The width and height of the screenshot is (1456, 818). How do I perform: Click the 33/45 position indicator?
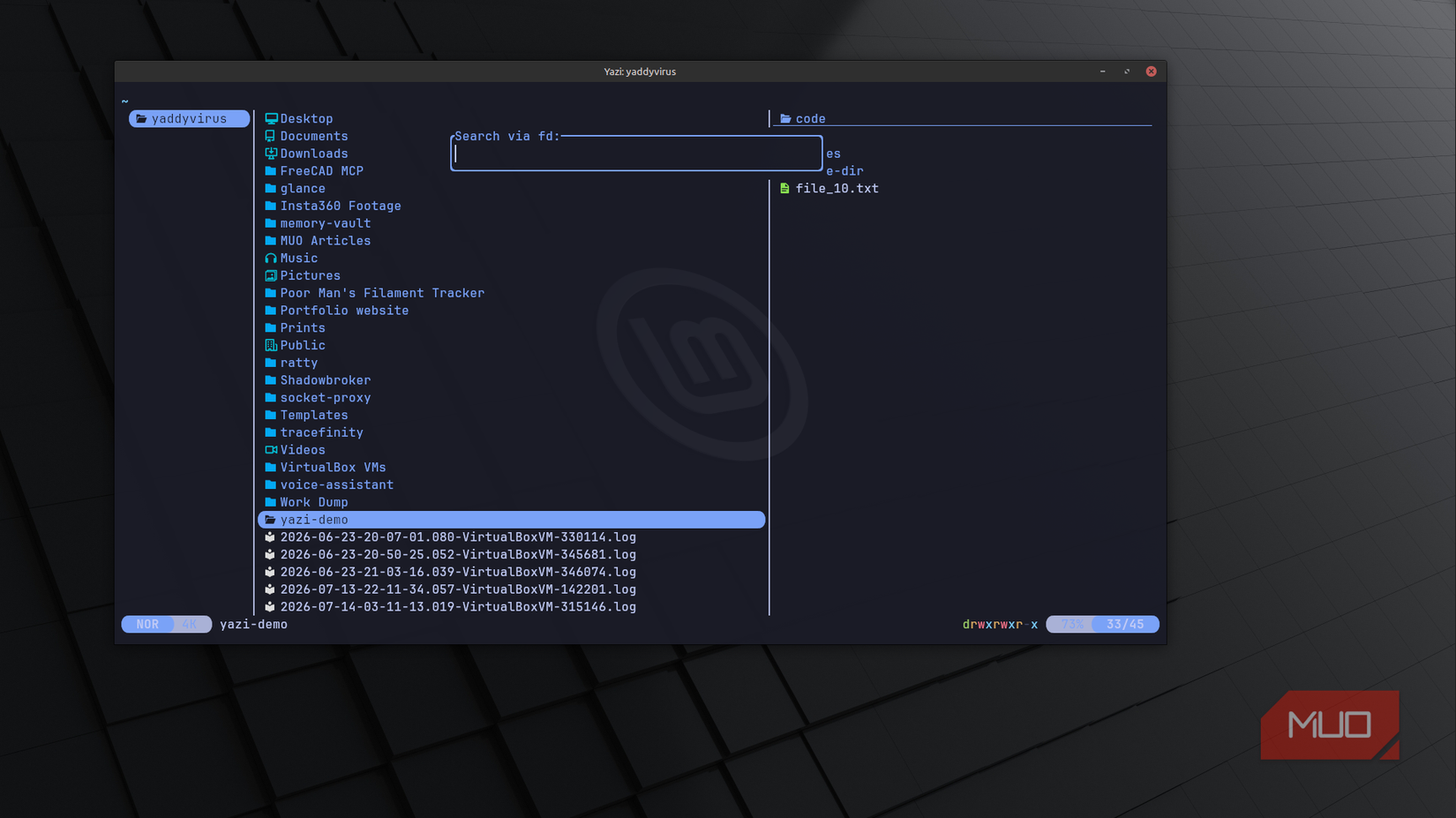(1125, 625)
